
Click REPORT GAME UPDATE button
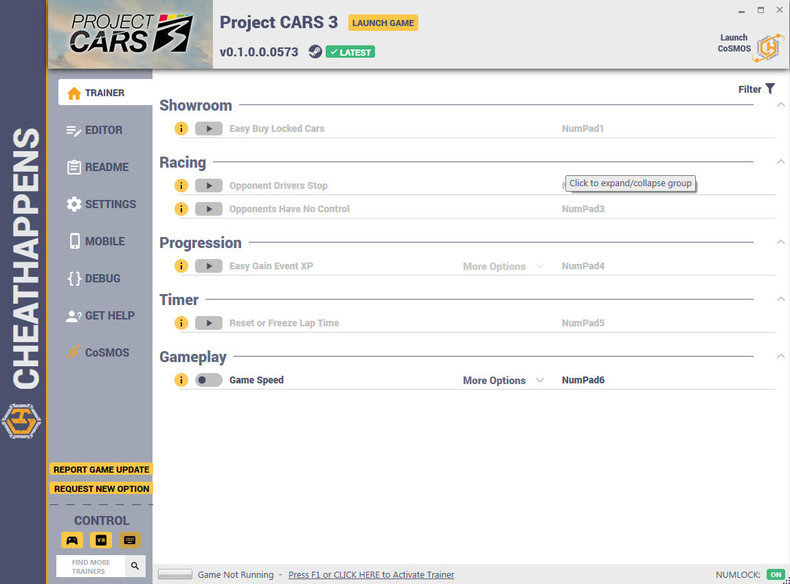click(x=101, y=469)
